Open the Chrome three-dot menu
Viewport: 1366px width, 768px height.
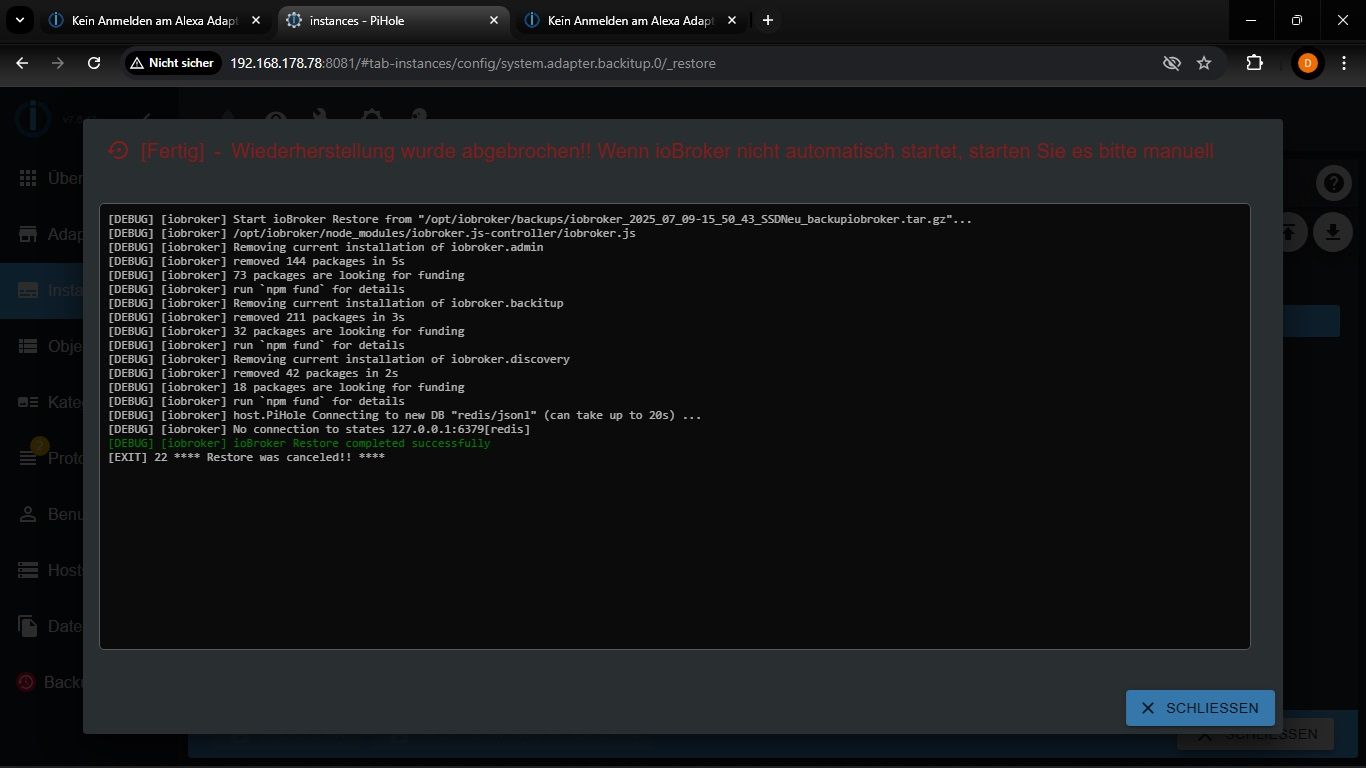coord(1343,63)
